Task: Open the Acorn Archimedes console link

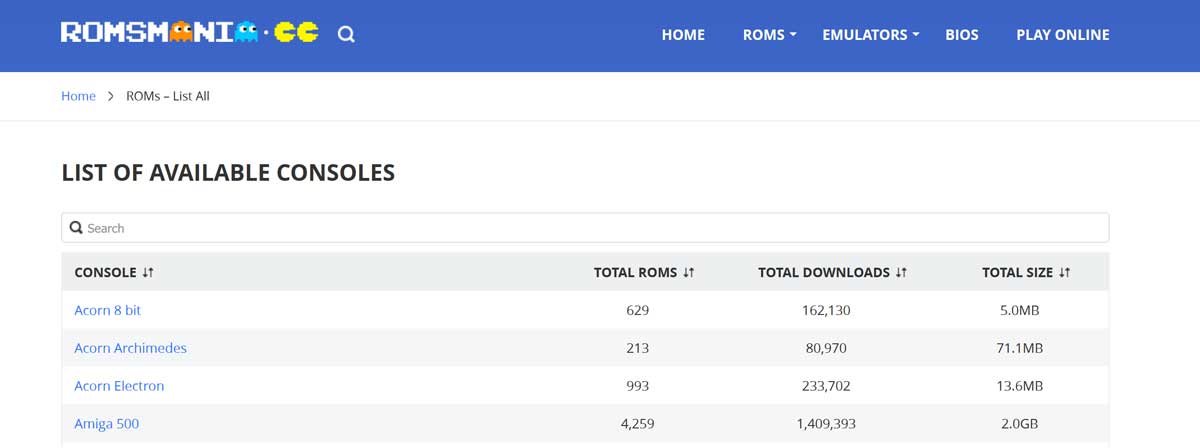Action: tap(130, 348)
